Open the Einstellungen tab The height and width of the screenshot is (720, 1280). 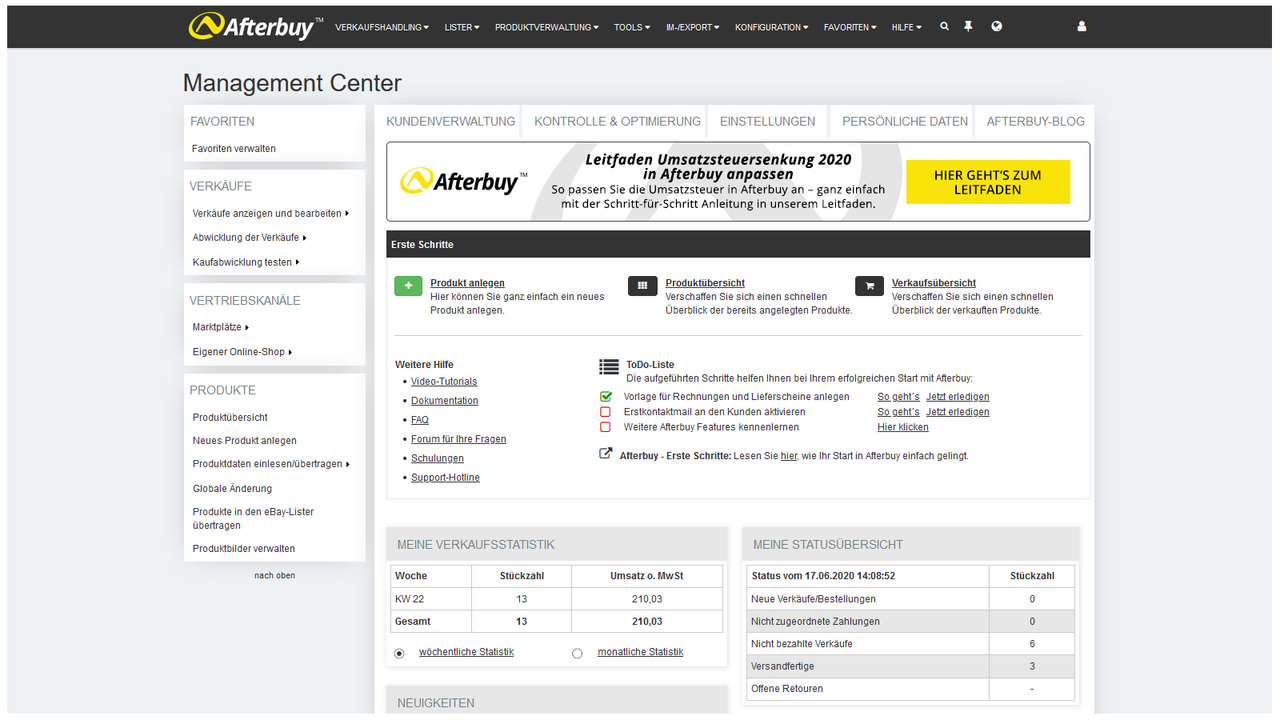click(x=767, y=121)
